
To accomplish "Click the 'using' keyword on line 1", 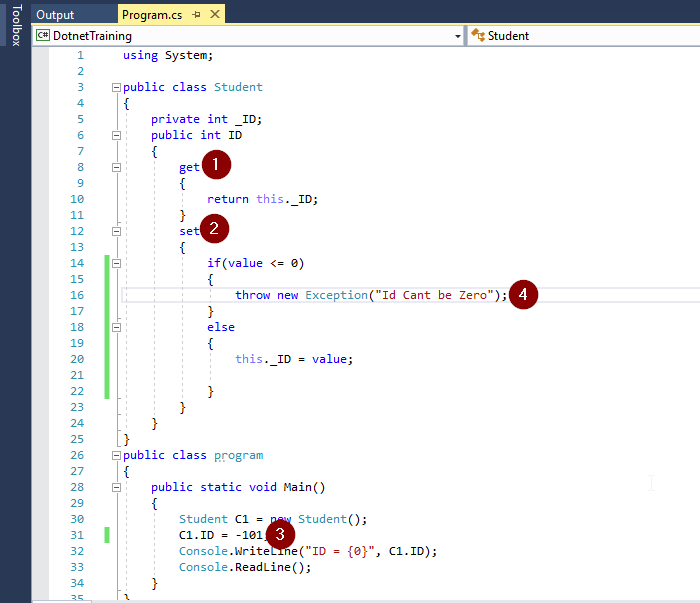I will 140,55.
